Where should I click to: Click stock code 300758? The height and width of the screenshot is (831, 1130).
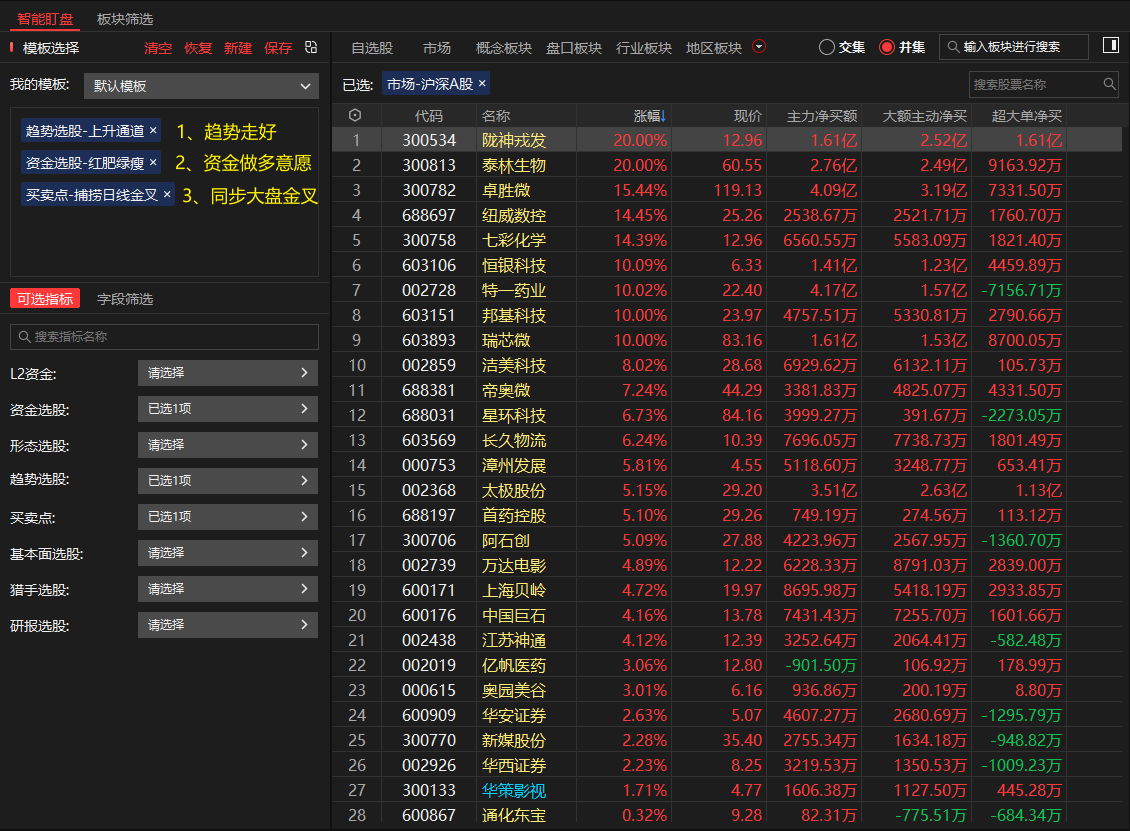pyautogui.click(x=429, y=240)
